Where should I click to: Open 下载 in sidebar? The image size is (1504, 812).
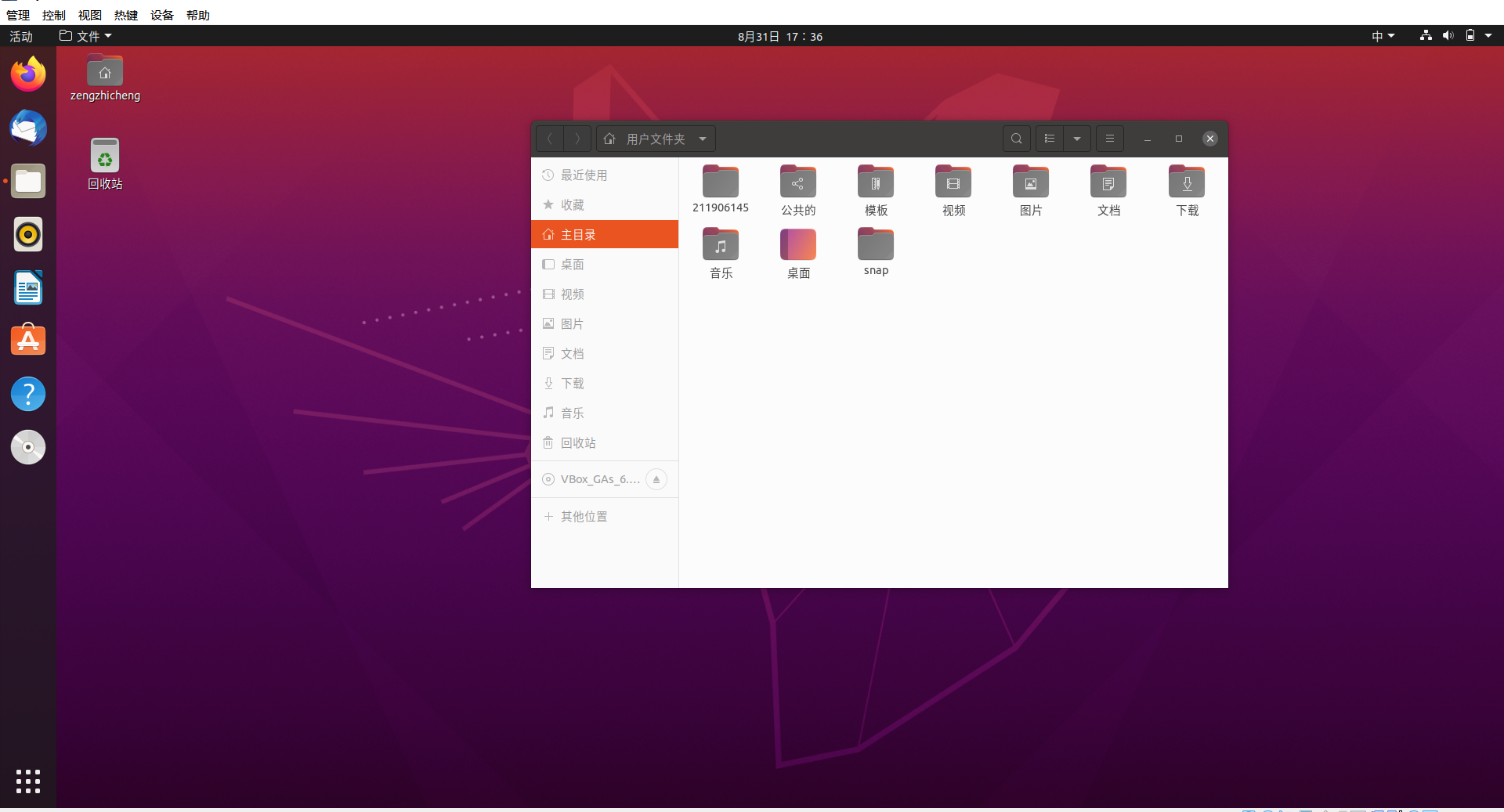click(x=605, y=384)
